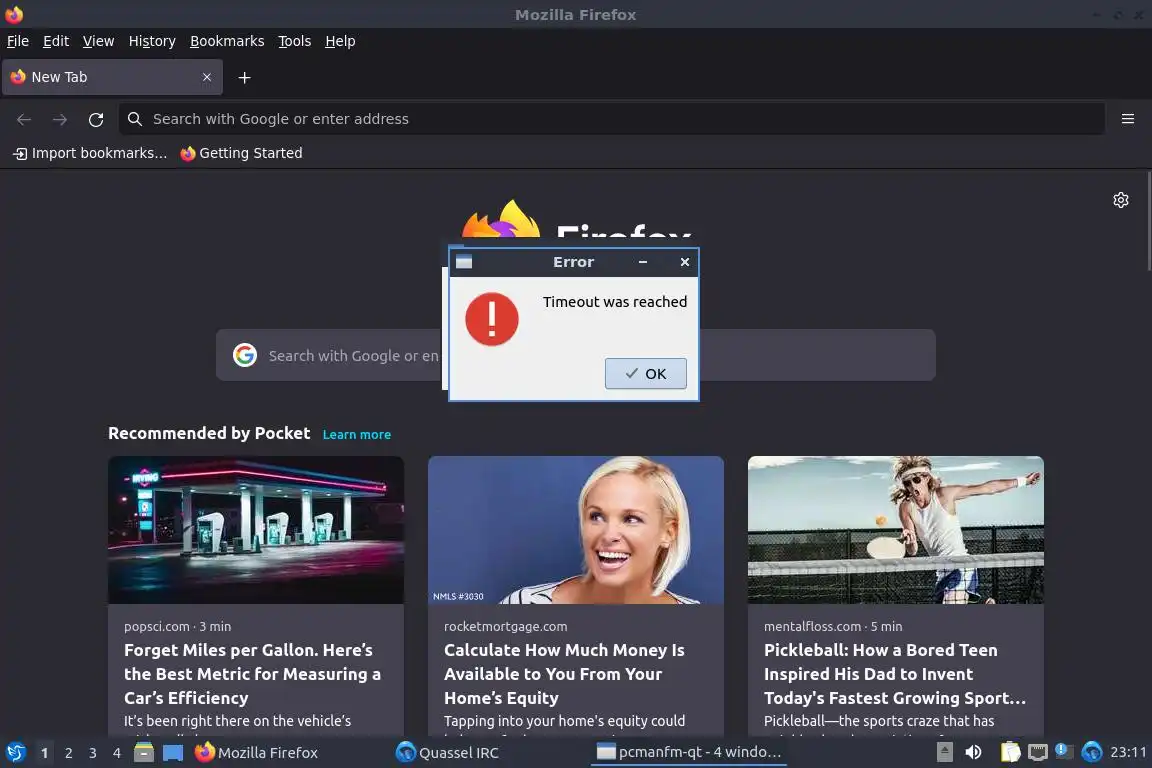Click OK in the Error dialog
Image resolution: width=1152 pixels, height=768 pixels.
click(645, 373)
